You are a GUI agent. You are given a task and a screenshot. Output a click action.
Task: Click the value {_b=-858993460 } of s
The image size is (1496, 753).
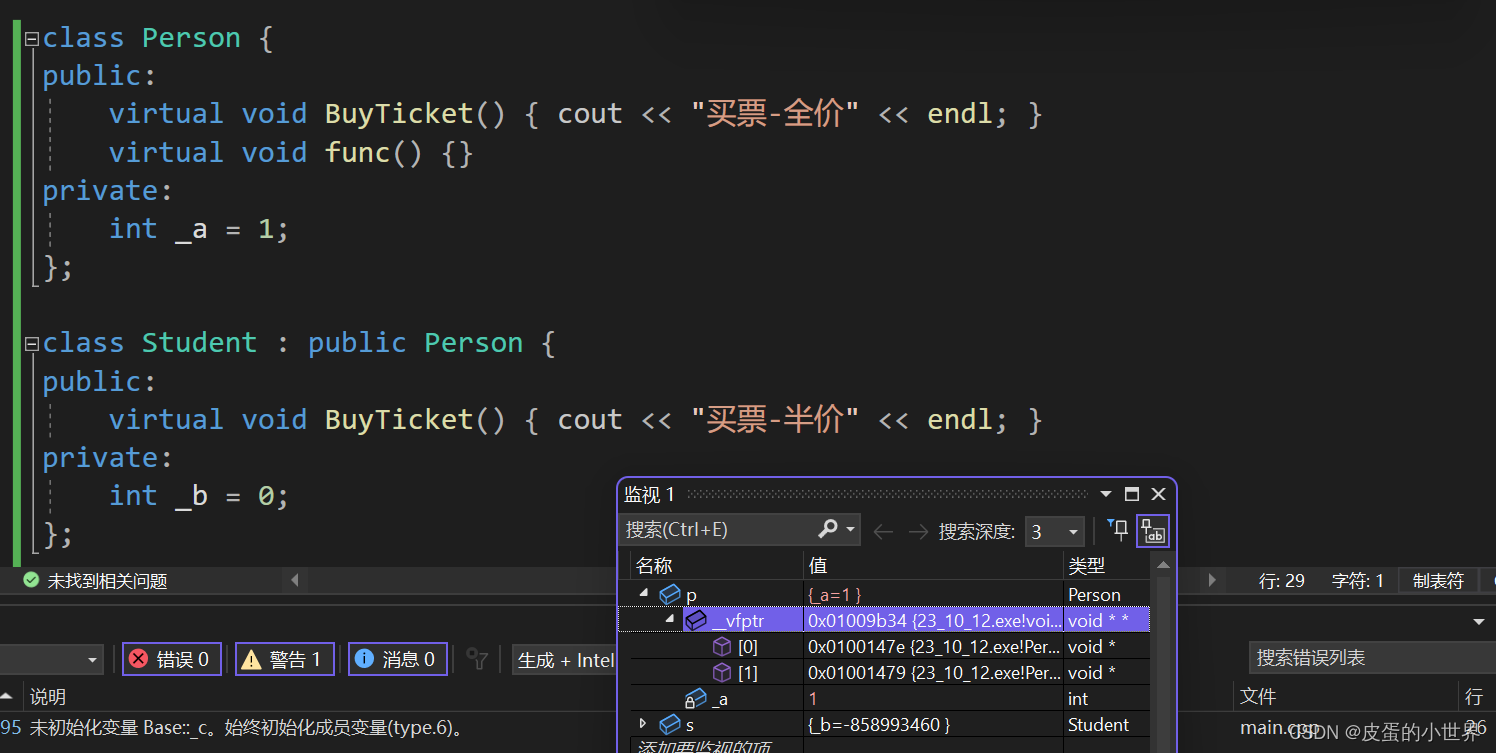[x=879, y=724]
